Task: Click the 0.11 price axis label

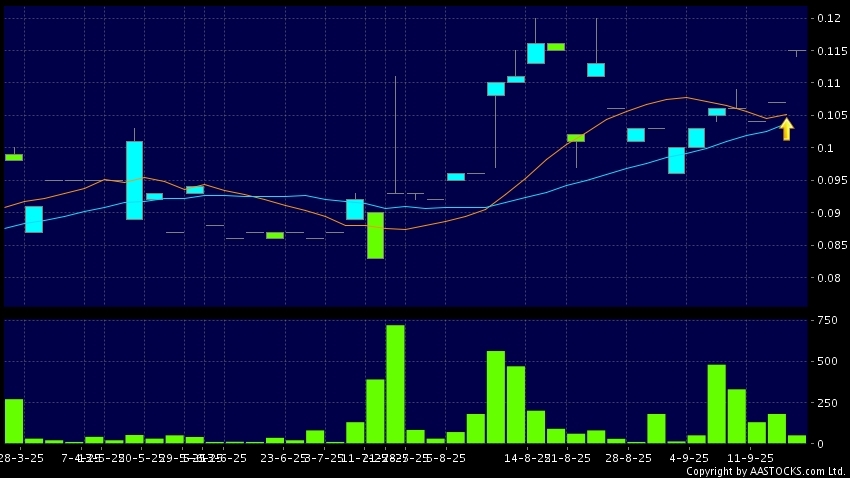Action: point(829,83)
